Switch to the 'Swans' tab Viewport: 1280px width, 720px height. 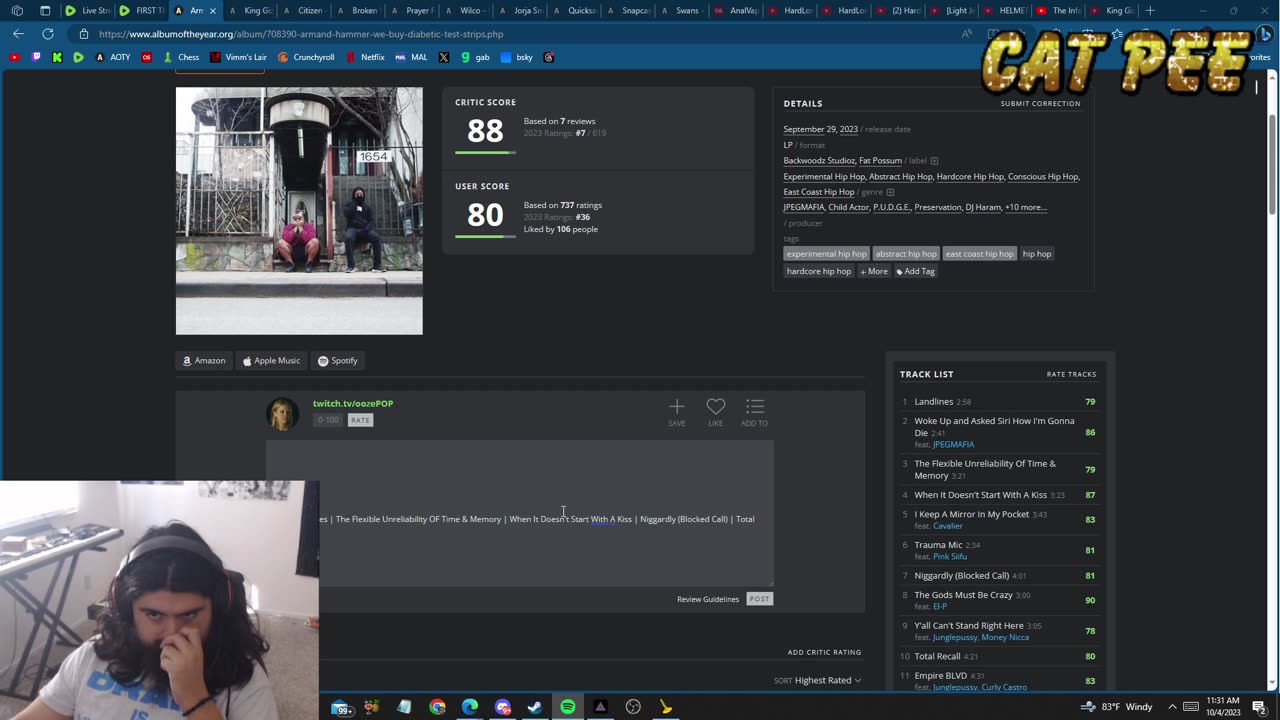(680, 10)
